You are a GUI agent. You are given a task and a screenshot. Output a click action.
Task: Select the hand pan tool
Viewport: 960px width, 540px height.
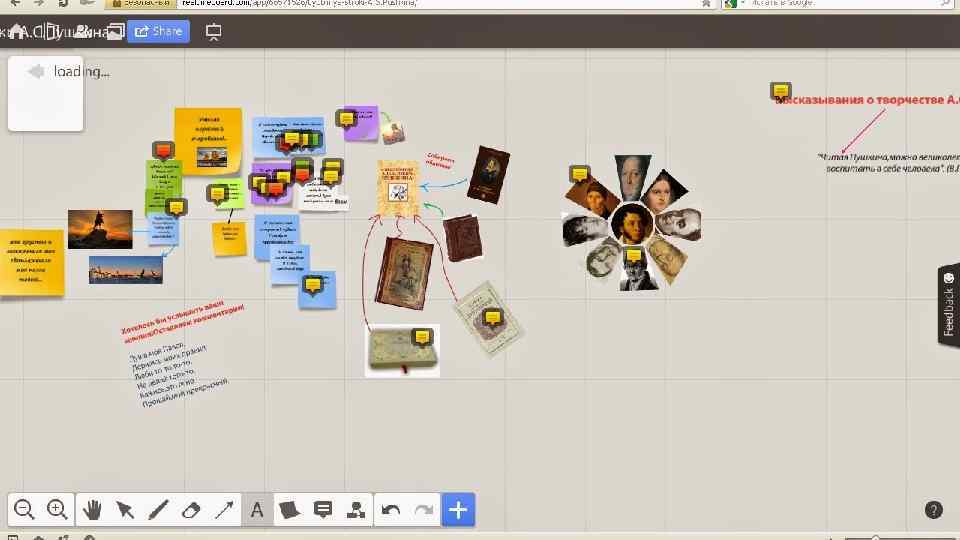point(92,509)
